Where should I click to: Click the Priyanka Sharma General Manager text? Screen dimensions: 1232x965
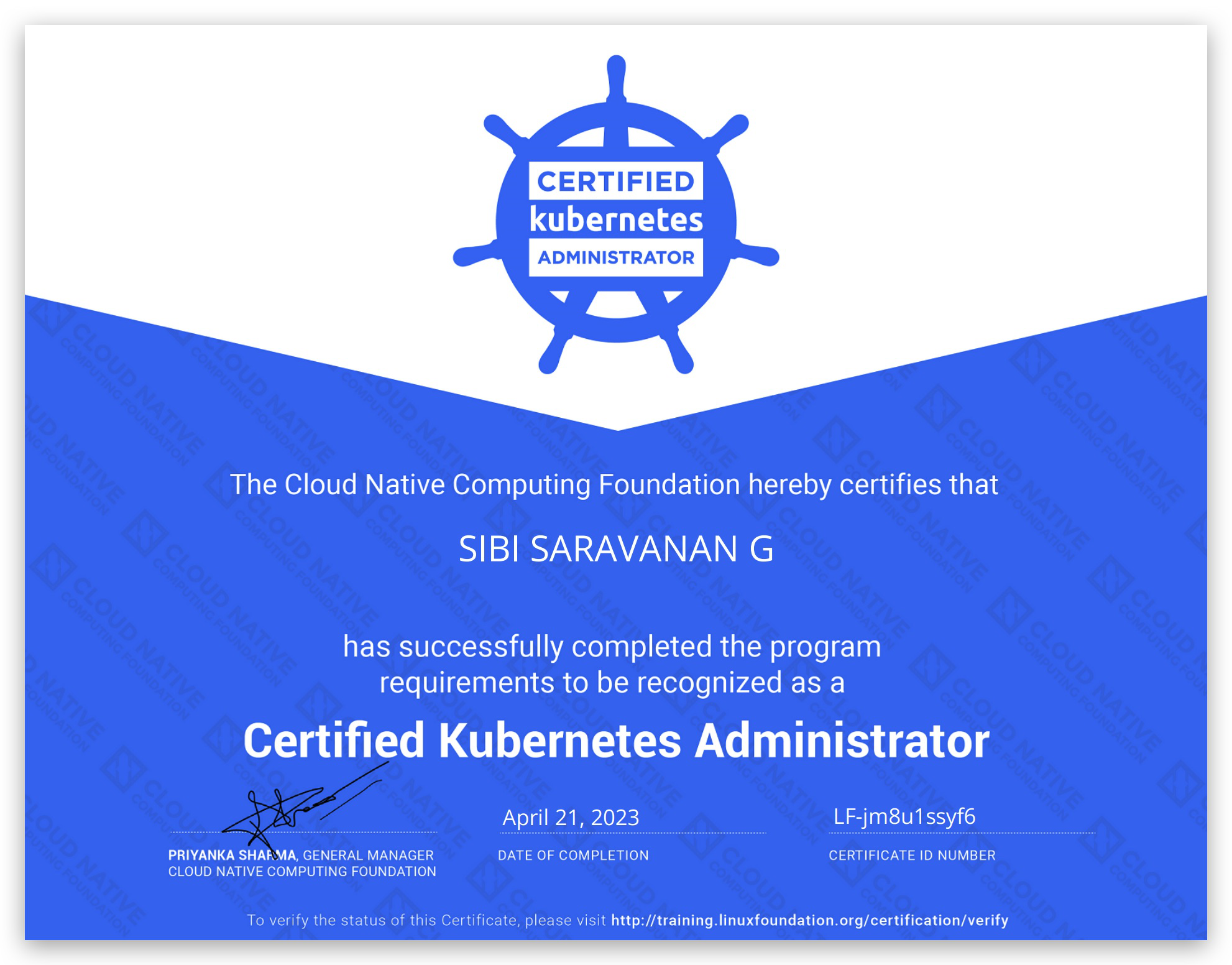point(301,855)
